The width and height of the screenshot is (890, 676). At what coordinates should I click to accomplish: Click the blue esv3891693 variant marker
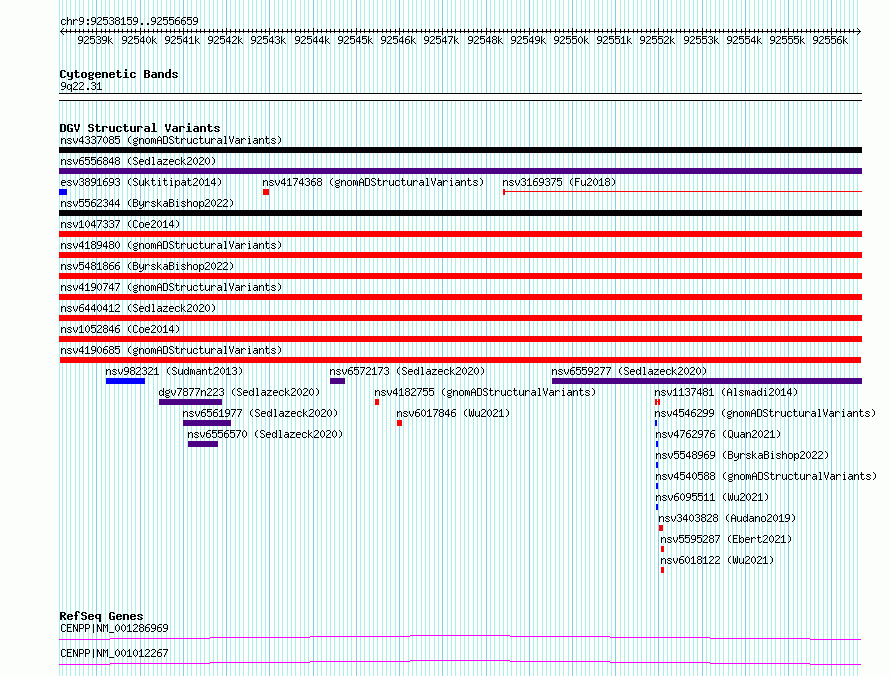click(63, 192)
